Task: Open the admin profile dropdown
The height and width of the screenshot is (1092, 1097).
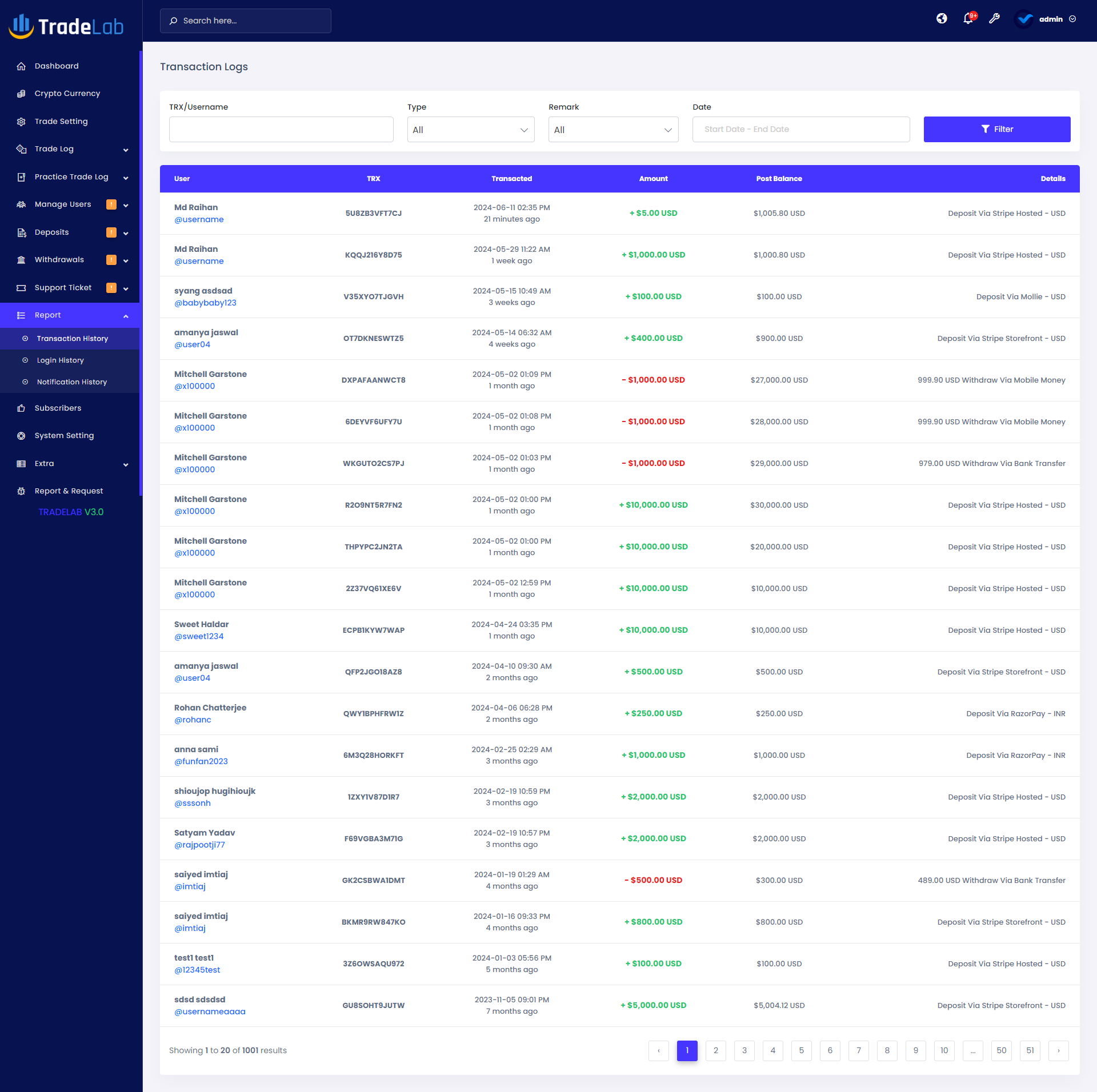Action: pyautogui.click(x=1050, y=19)
